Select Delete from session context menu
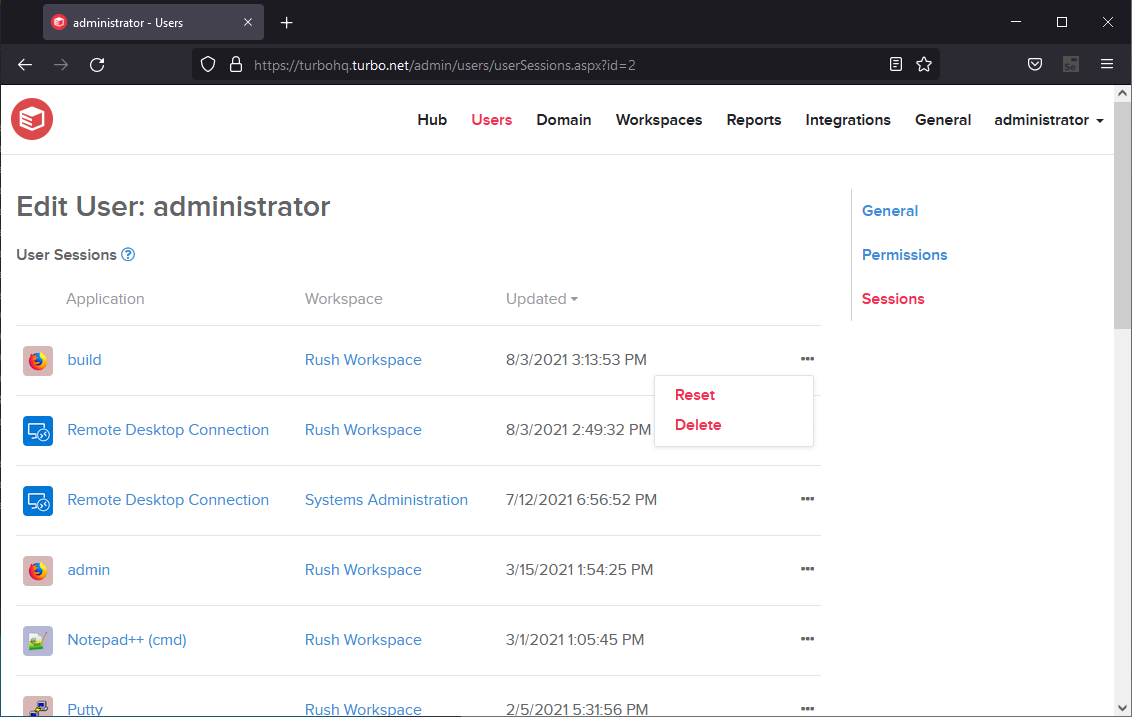 (698, 425)
